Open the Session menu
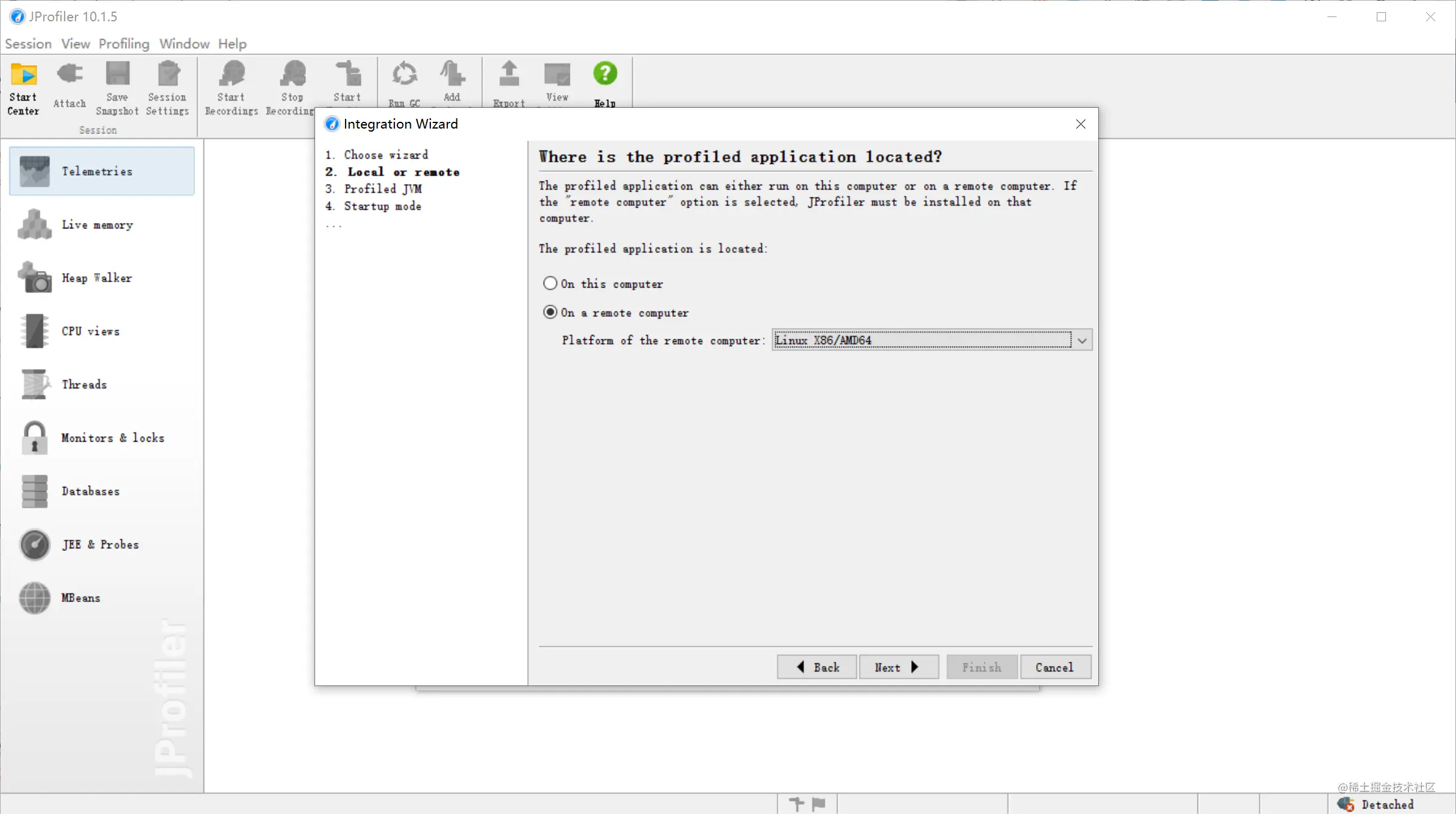The width and height of the screenshot is (1456, 814). (28, 44)
